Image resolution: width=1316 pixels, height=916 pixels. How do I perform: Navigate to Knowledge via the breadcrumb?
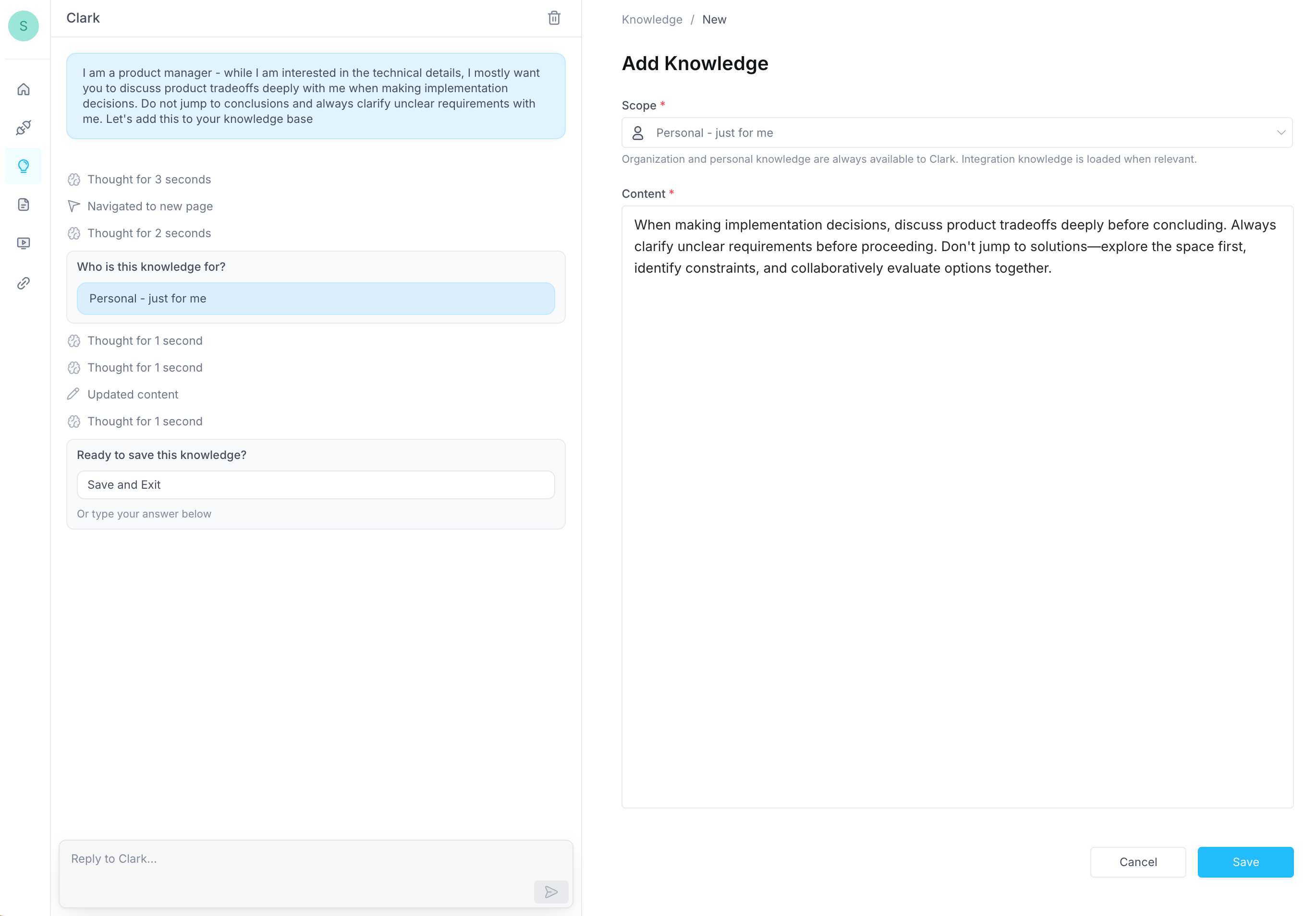(x=652, y=19)
